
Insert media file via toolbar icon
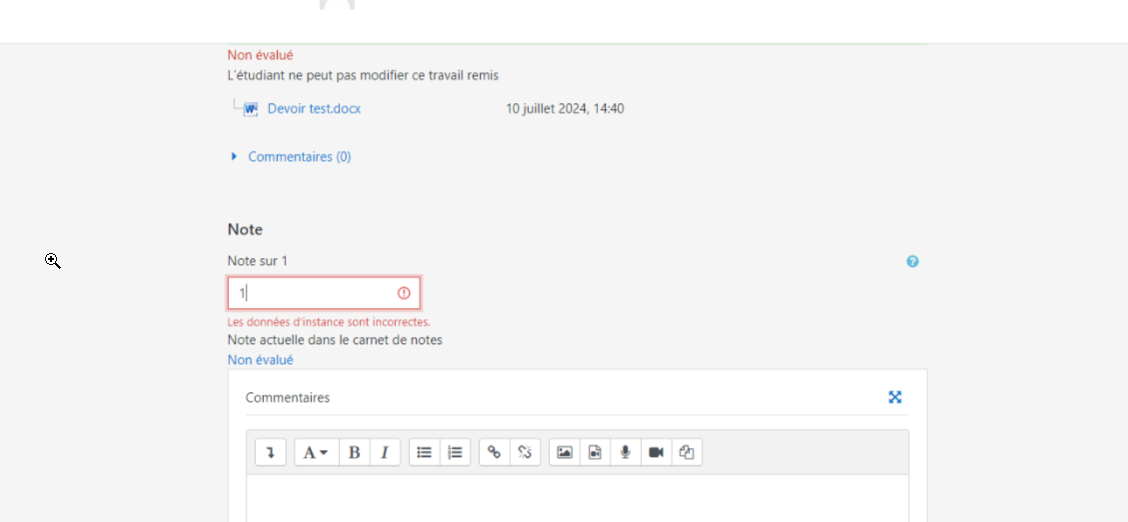pyautogui.click(x=595, y=452)
